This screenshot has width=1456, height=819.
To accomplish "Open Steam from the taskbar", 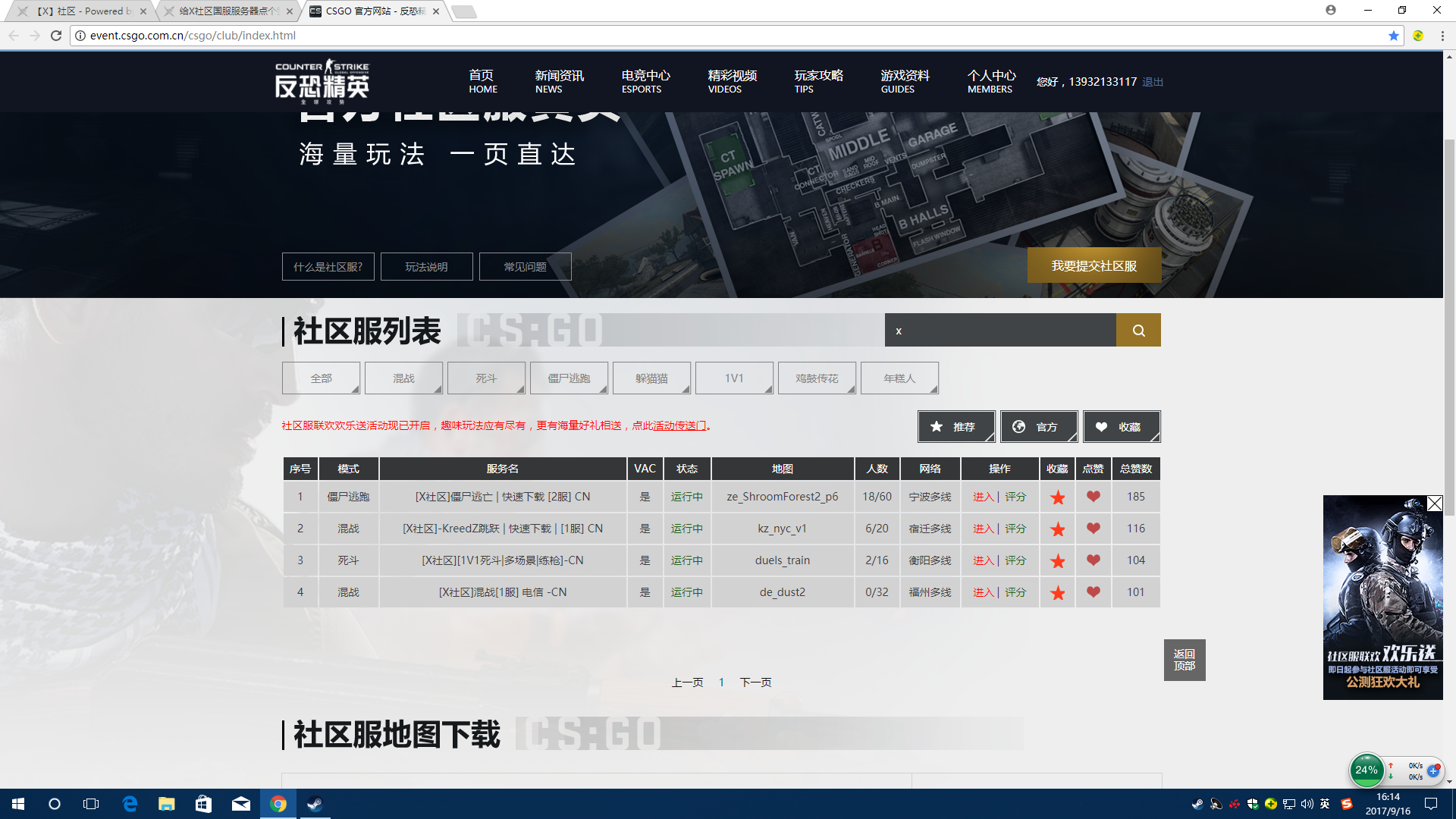I will click(315, 804).
